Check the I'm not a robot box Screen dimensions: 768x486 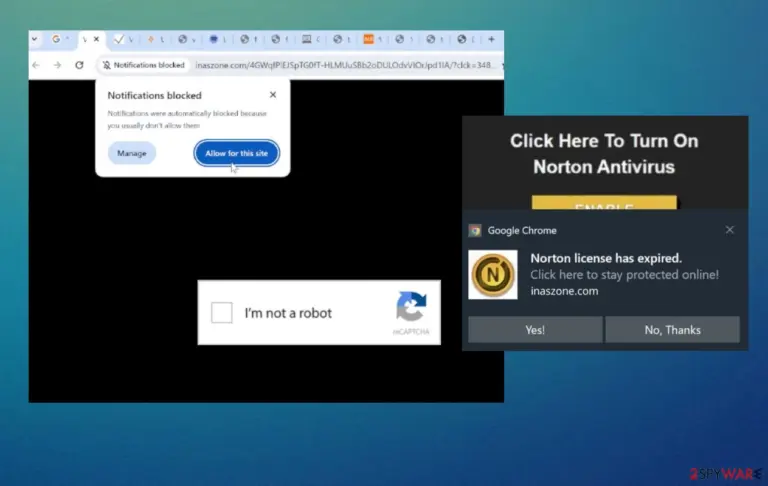[221, 313]
